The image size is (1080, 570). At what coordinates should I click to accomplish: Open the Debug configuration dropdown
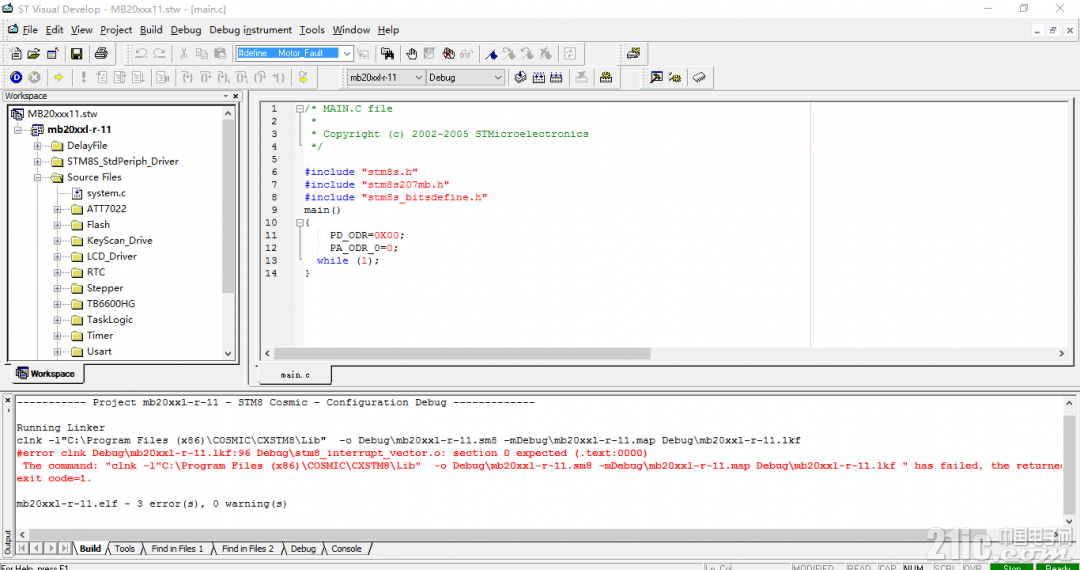click(499, 78)
